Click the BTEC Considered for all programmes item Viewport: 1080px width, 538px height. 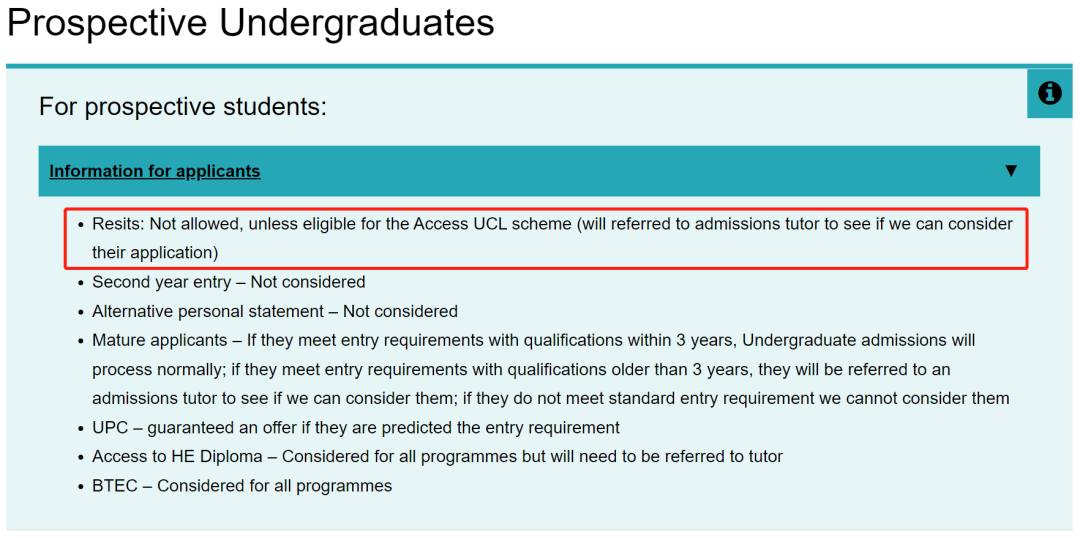(x=242, y=486)
